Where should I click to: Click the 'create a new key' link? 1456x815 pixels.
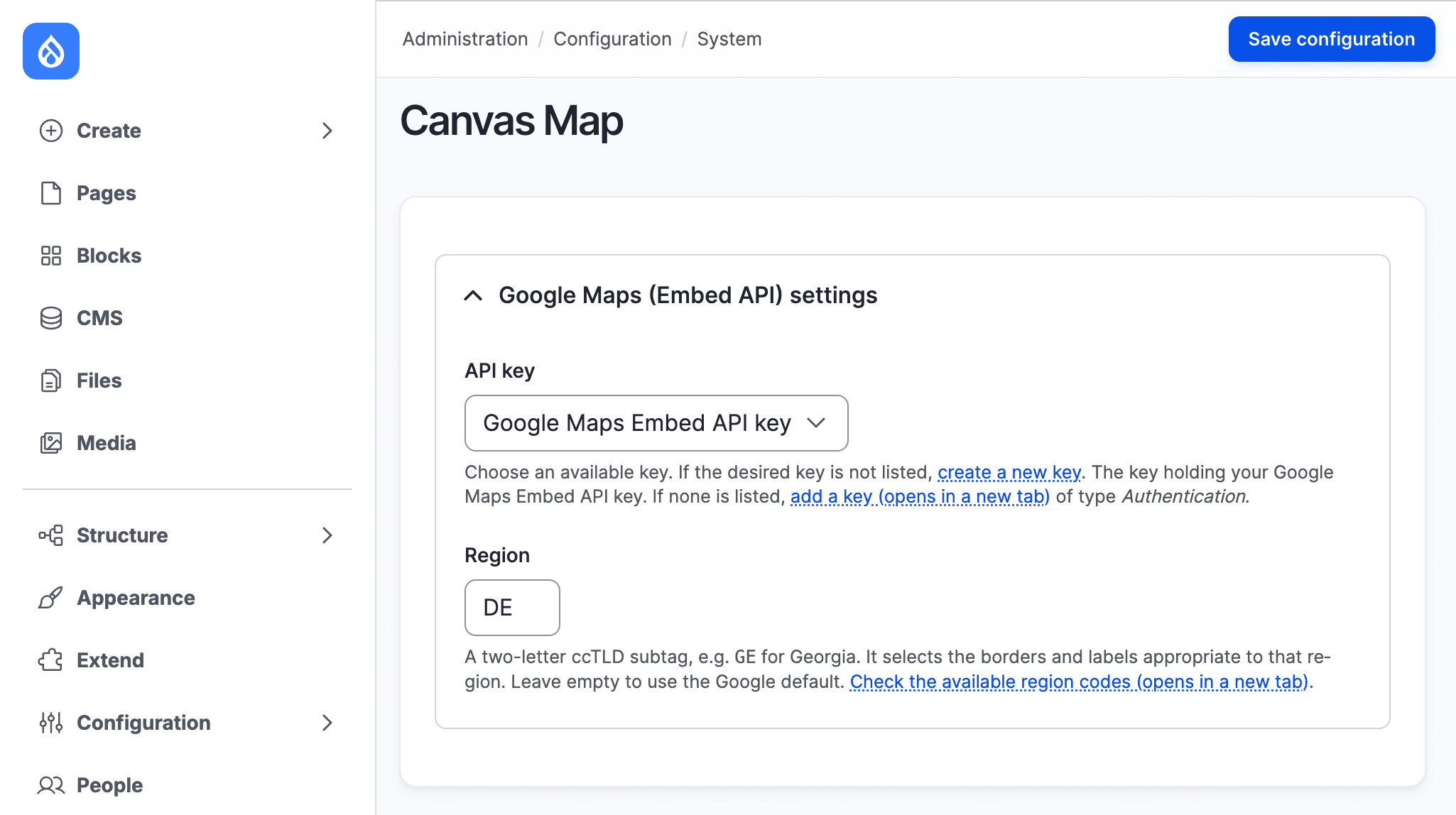(1009, 472)
